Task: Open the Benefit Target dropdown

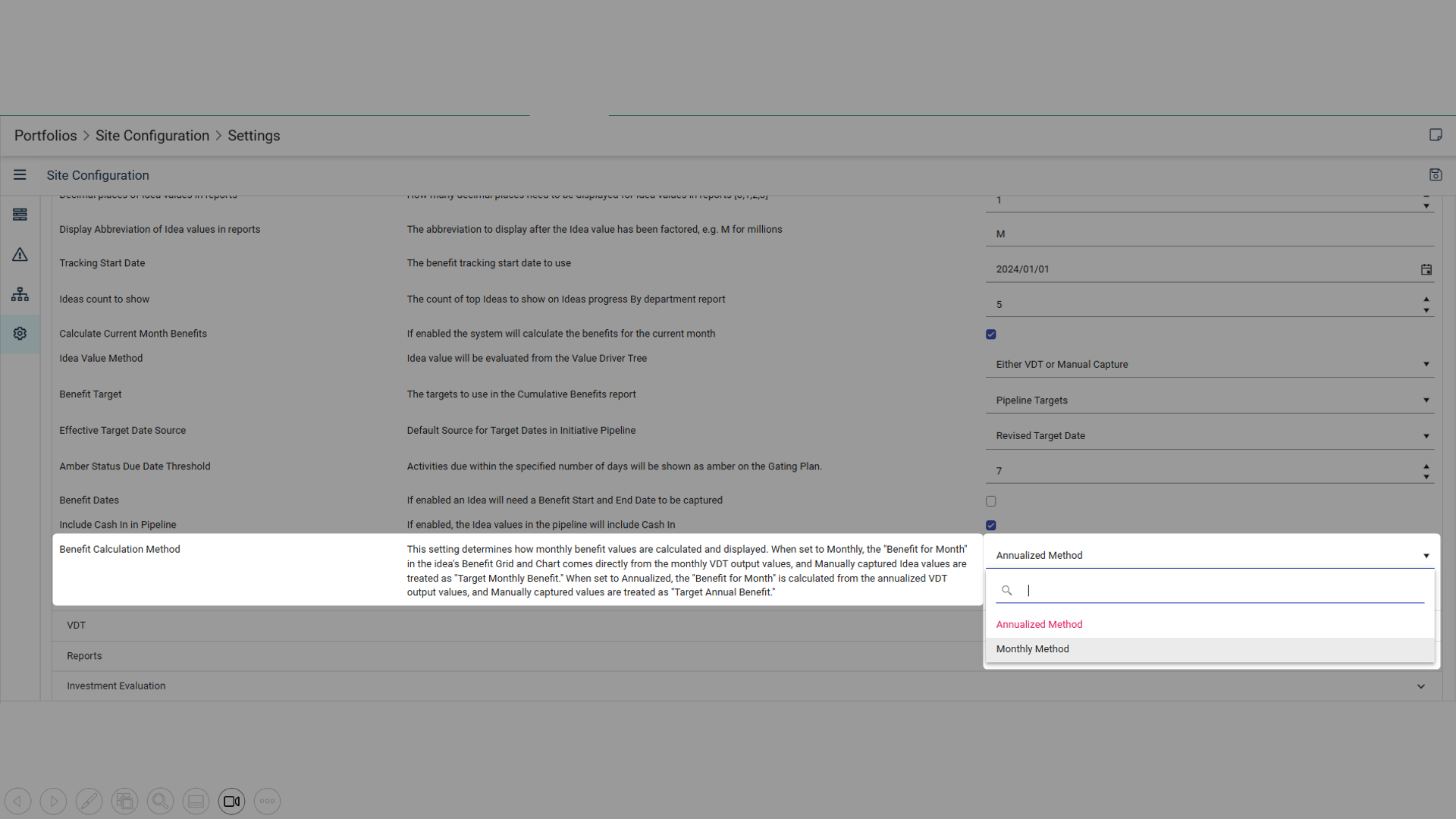Action: [1210, 400]
